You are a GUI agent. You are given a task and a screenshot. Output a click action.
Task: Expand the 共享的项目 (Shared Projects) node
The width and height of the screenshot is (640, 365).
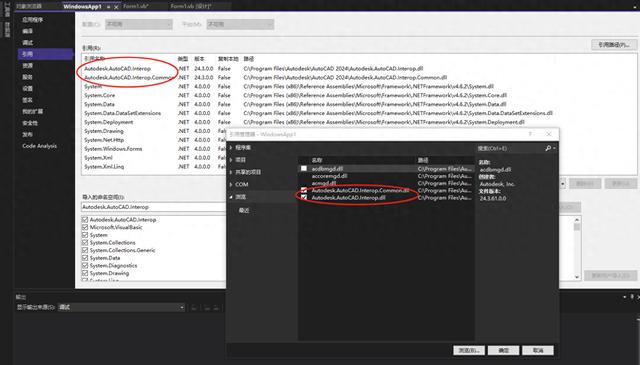(231, 172)
